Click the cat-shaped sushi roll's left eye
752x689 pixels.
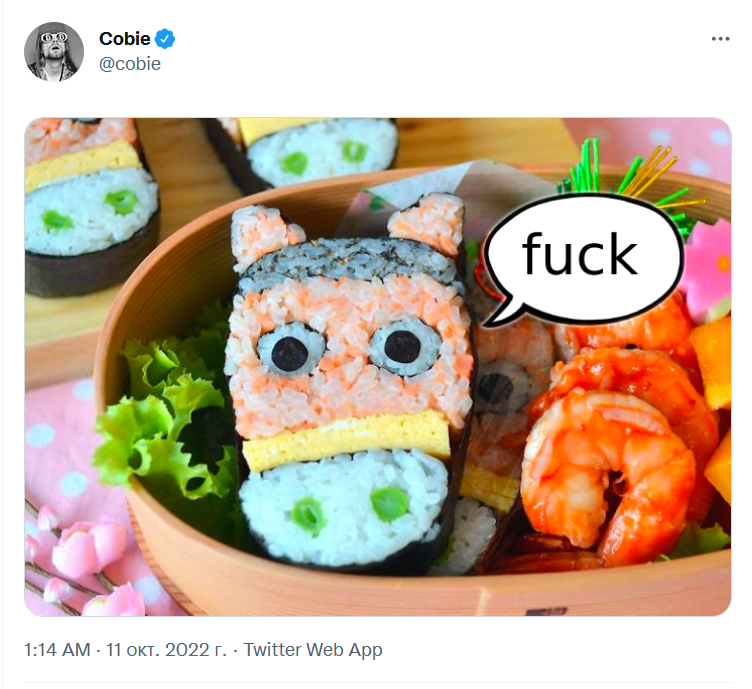tap(292, 348)
